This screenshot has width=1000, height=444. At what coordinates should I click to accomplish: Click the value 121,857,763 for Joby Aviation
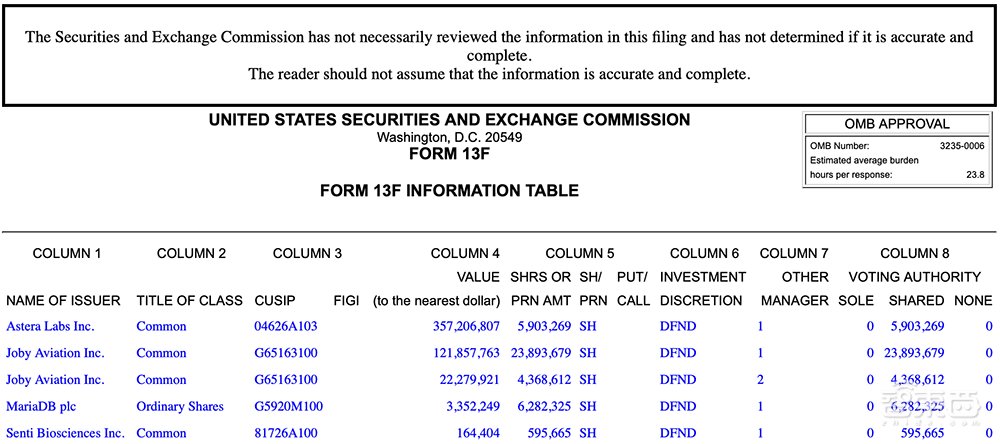click(x=461, y=353)
